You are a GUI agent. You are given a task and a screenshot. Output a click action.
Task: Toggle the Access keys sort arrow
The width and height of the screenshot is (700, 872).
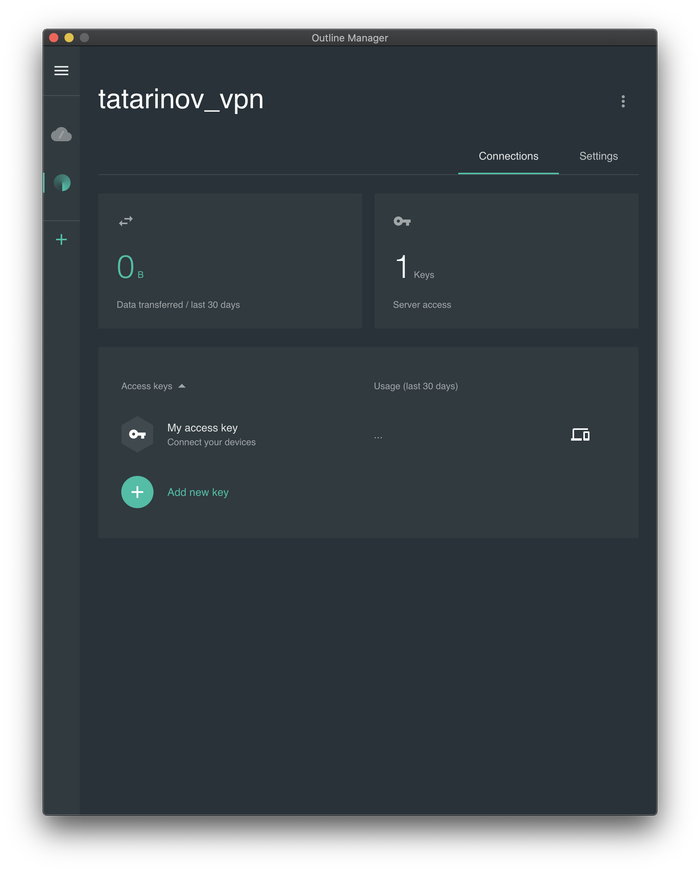[x=182, y=386]
